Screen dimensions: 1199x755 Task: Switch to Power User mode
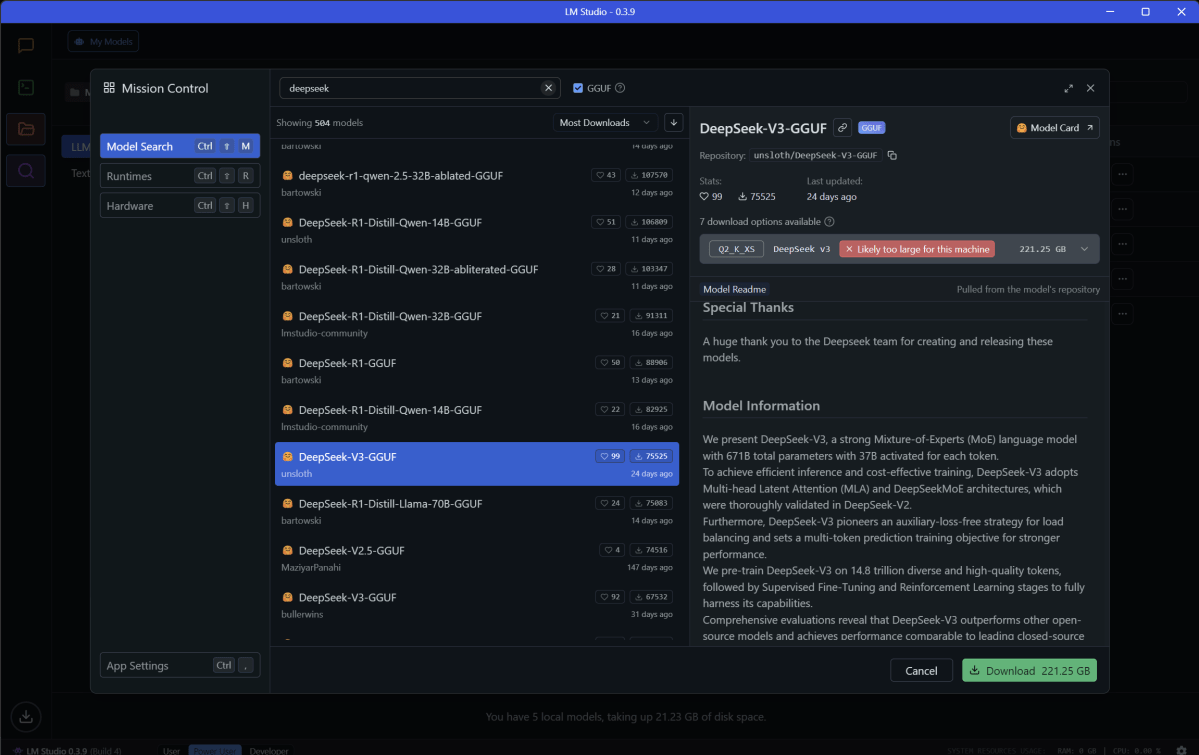coord(215,750)
